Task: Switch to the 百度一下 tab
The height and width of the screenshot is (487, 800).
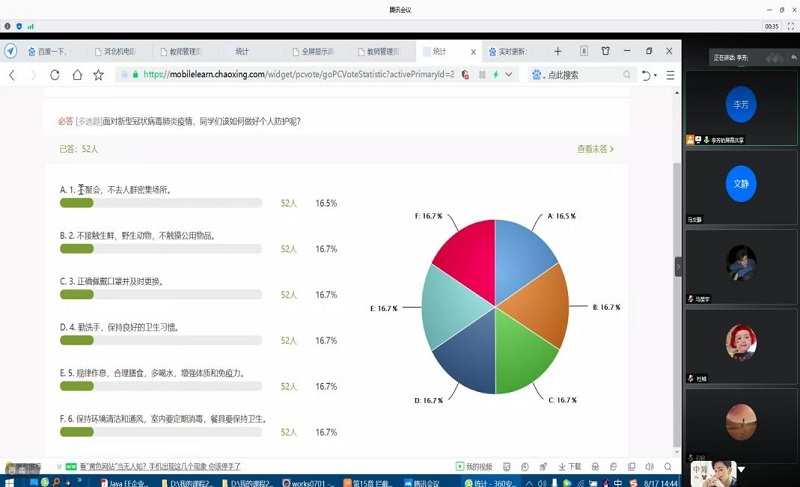Action: pyautogui.click(x=48, y=52)
